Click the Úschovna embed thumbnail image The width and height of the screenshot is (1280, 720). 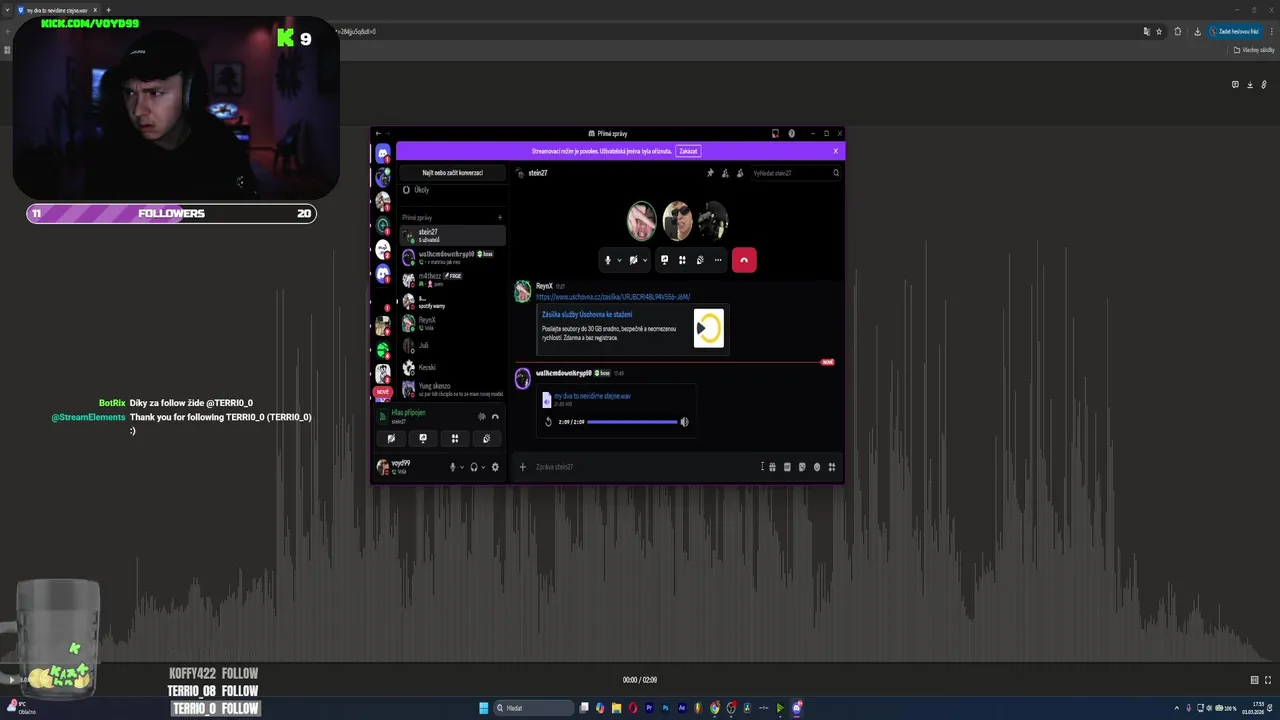(708, 328)
